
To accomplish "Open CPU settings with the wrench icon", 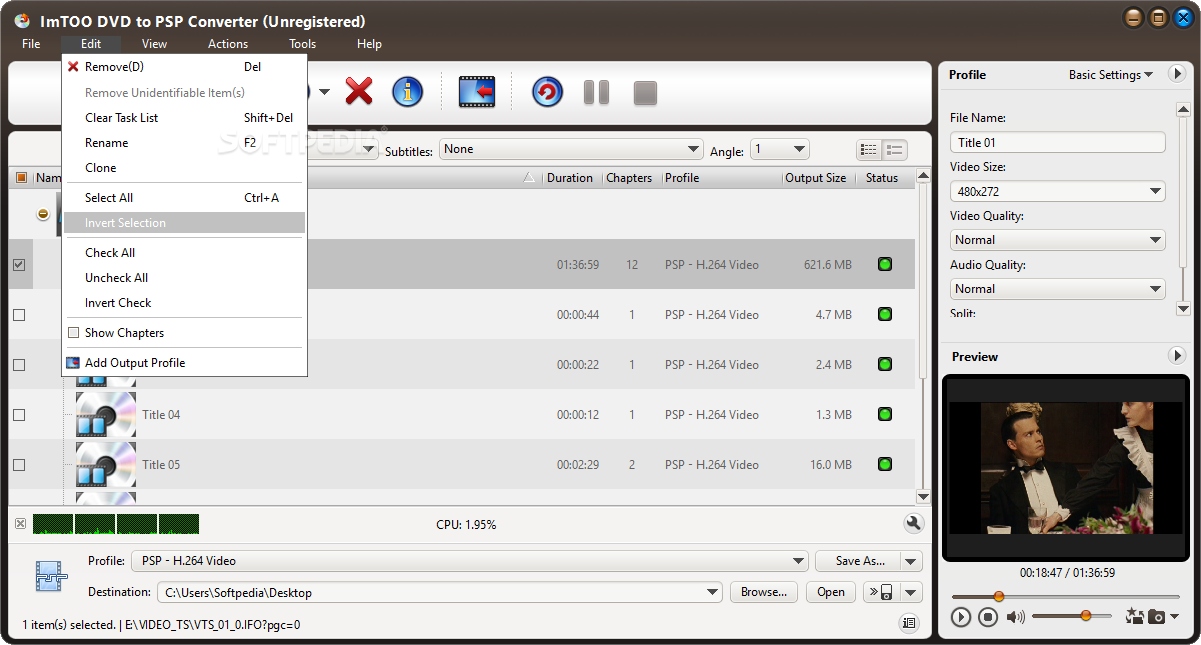I will pyautogui.click(x=912, y=523).
